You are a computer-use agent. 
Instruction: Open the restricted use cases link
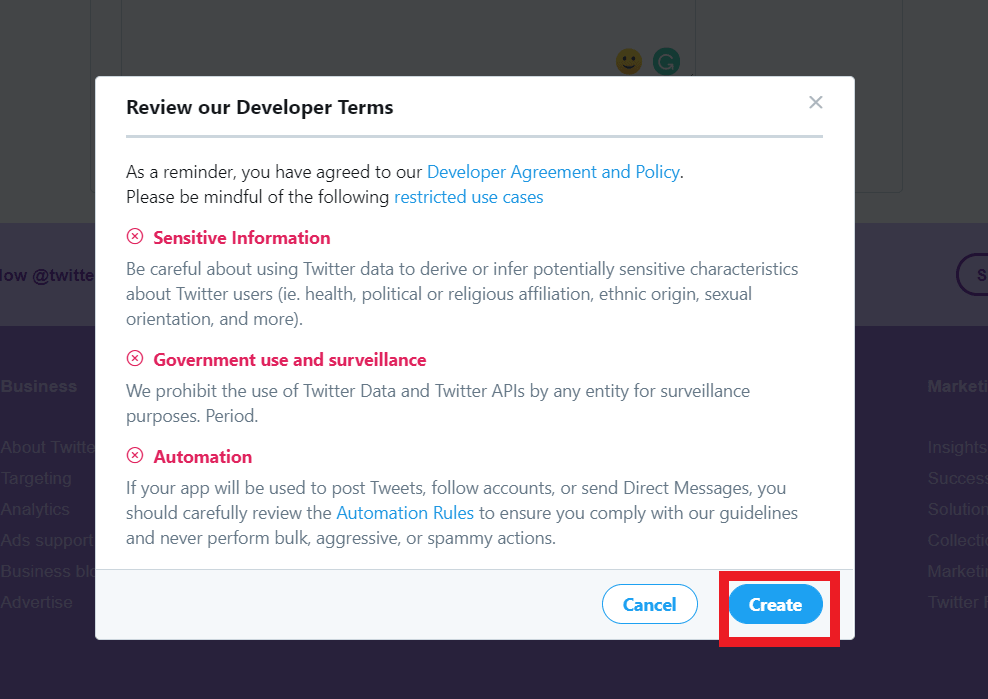click(x=468, y=197)
